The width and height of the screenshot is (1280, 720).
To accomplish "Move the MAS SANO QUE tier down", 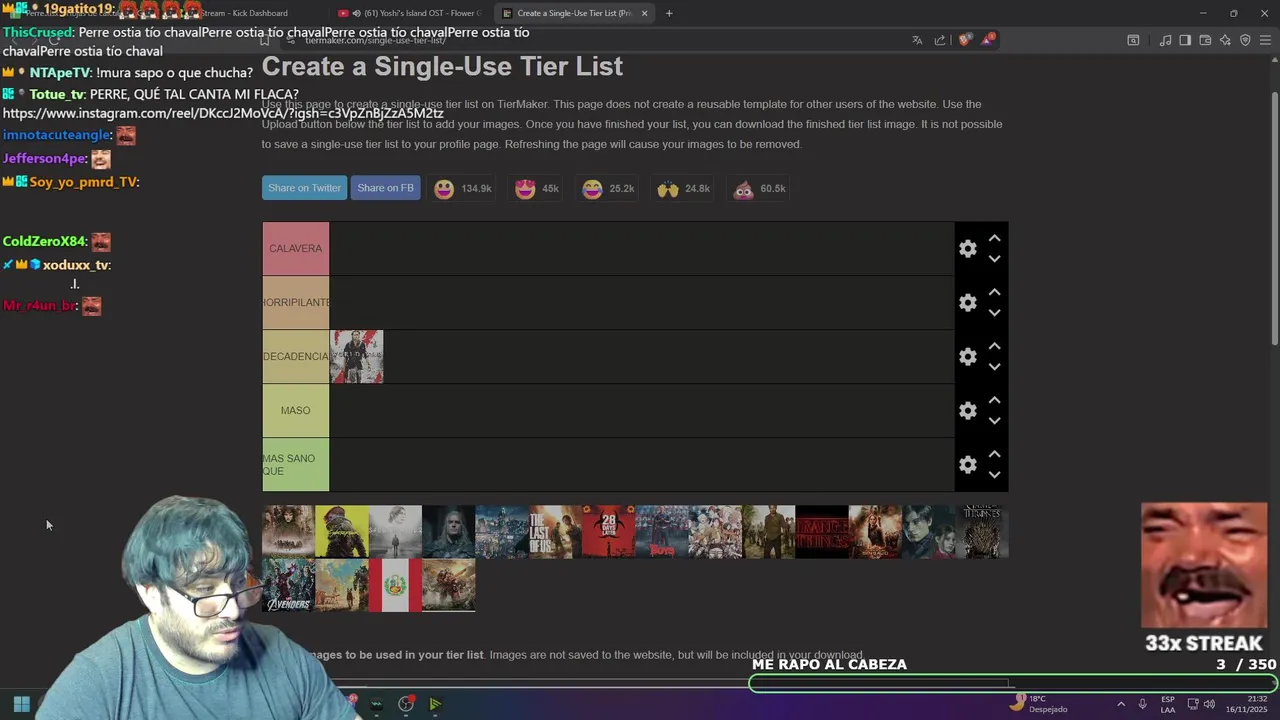I will [x=994, y=475].
